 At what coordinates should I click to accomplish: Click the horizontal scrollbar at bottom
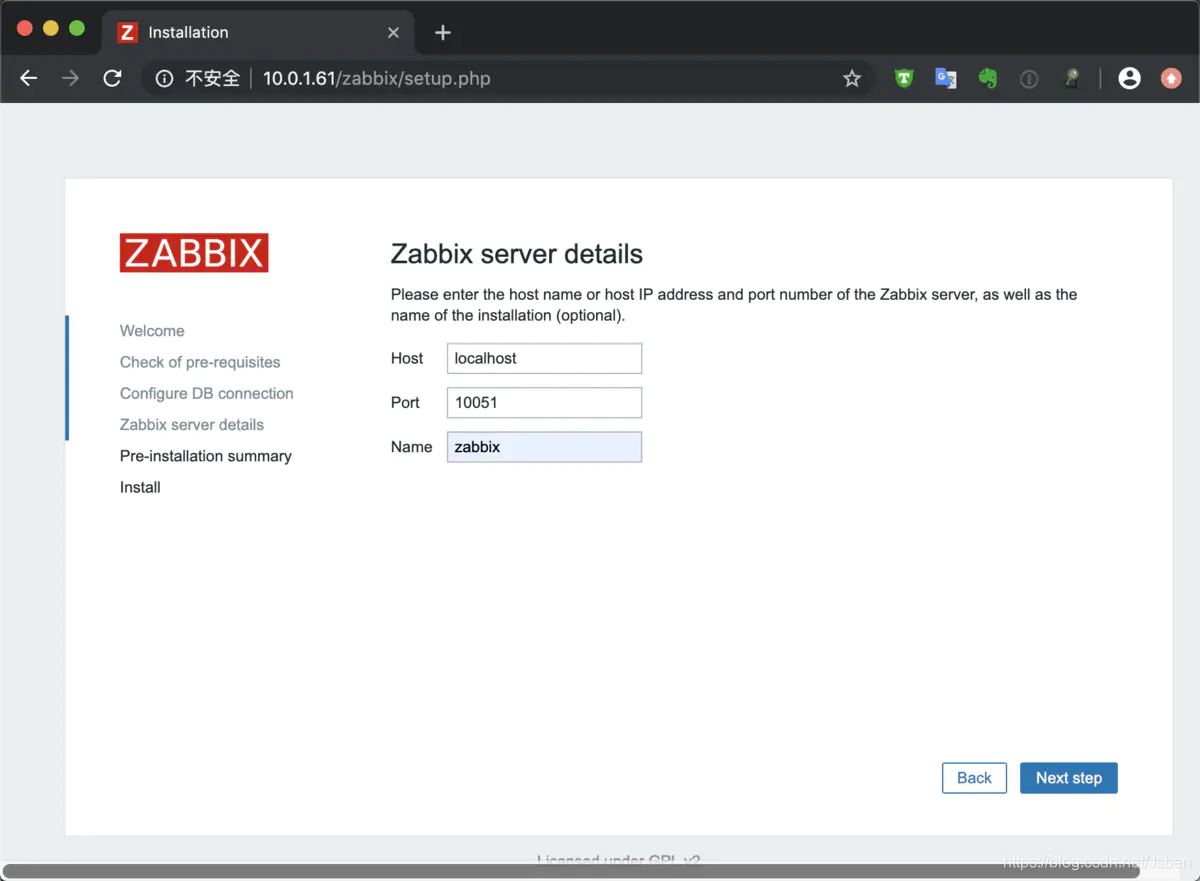pos(570,871)
